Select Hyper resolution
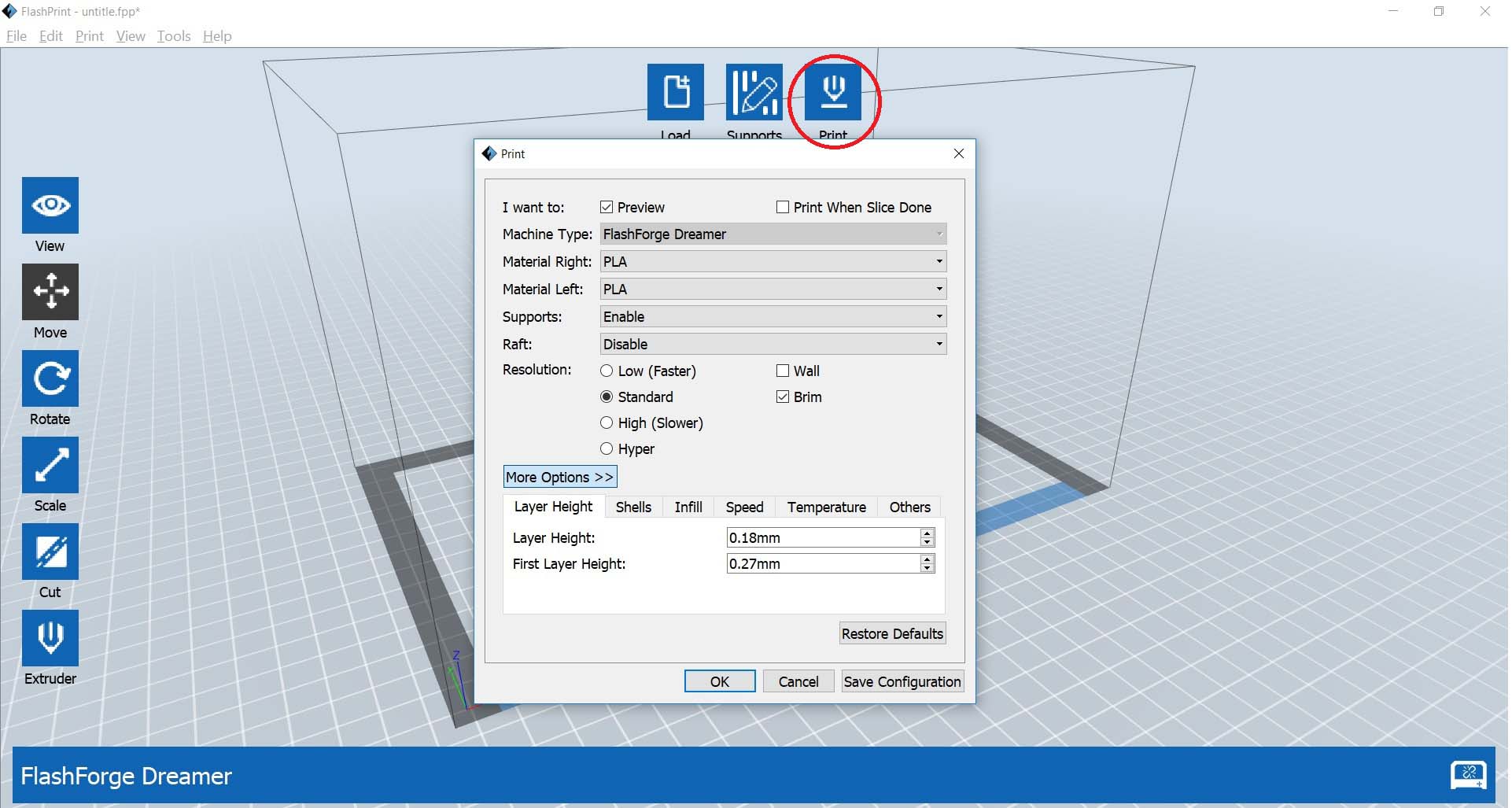This screenshot has width=1512, height=808. [x=607, y=448]
